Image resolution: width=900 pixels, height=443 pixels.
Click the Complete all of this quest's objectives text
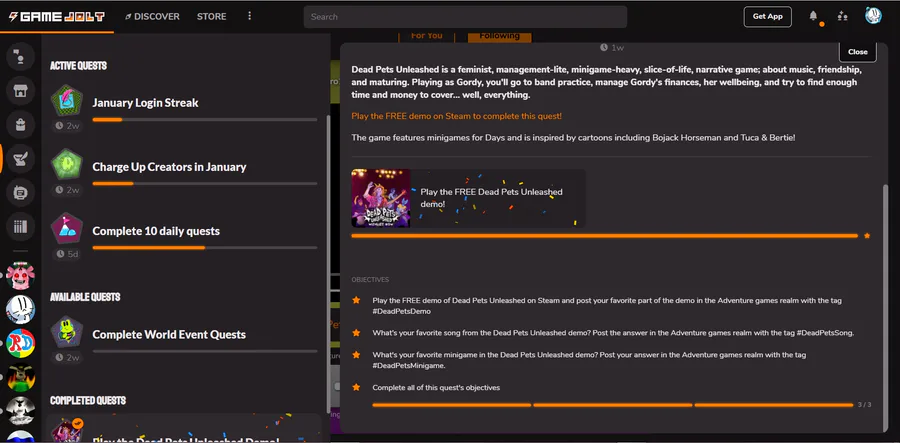coord(436,387)
